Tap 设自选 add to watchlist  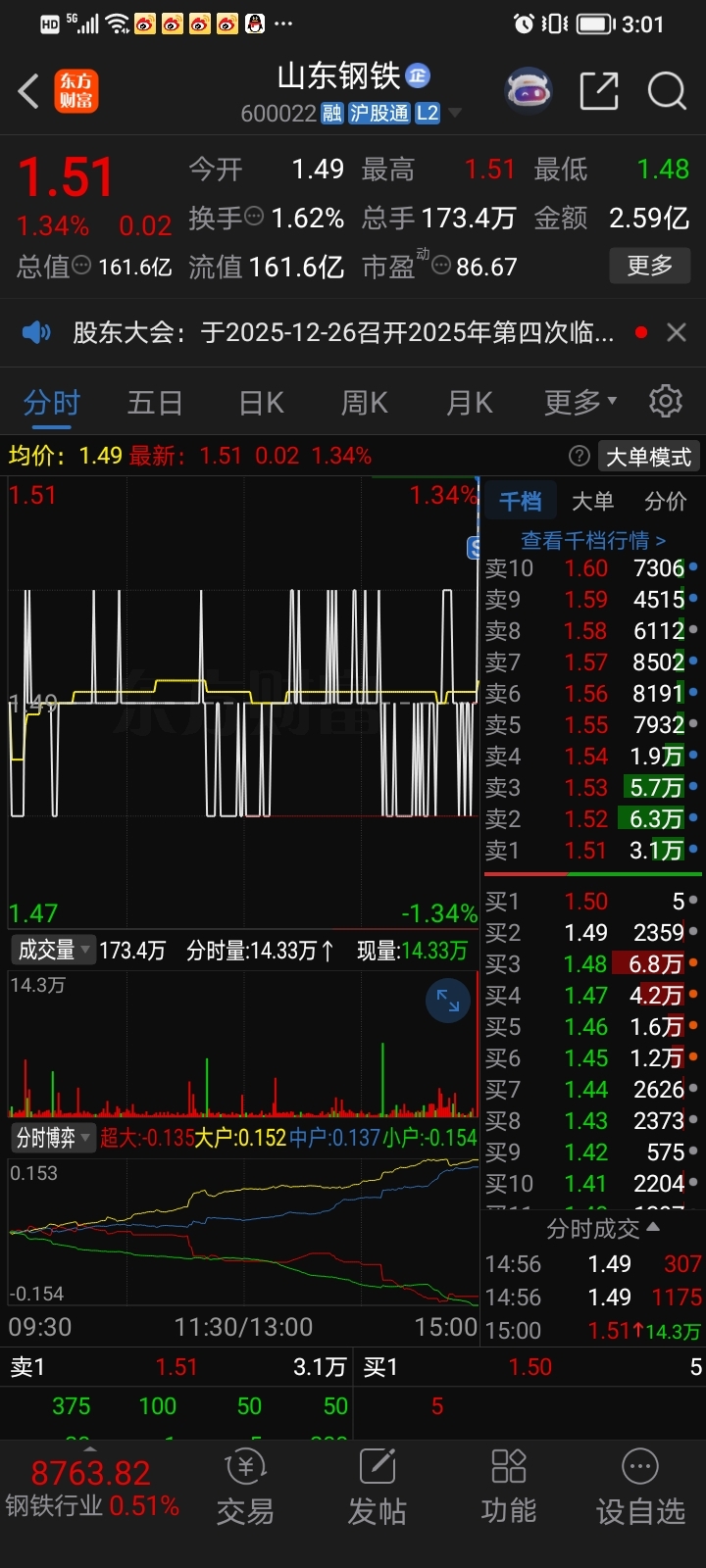pyautogui.click(x=640, y=1488)
